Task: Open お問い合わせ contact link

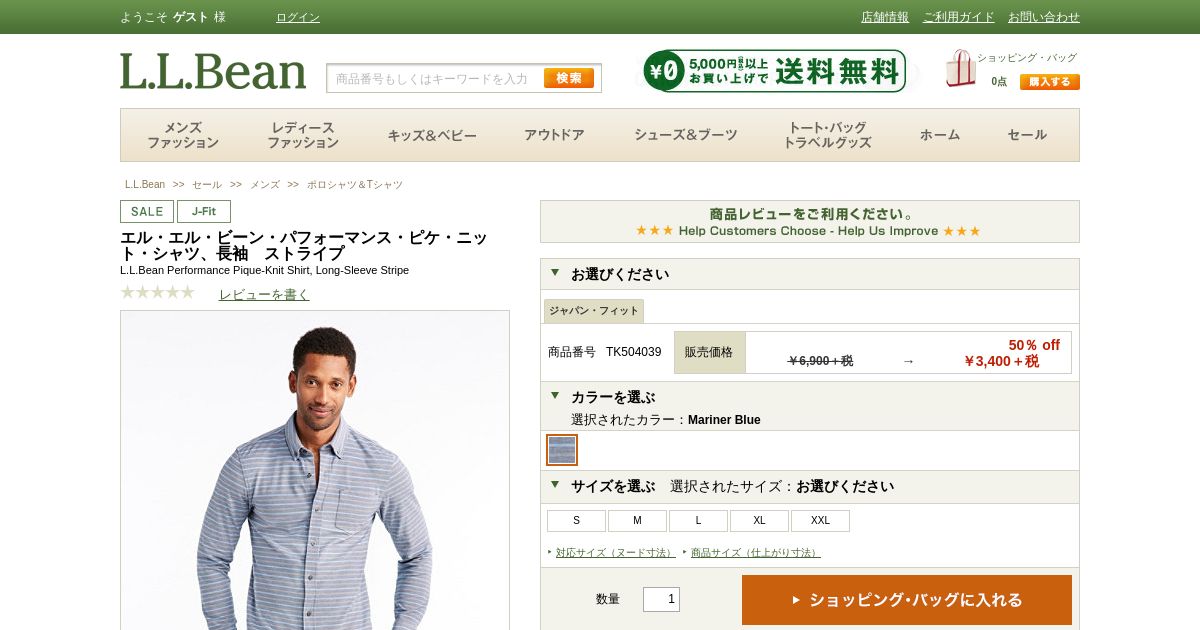Action: point(1044,17)
